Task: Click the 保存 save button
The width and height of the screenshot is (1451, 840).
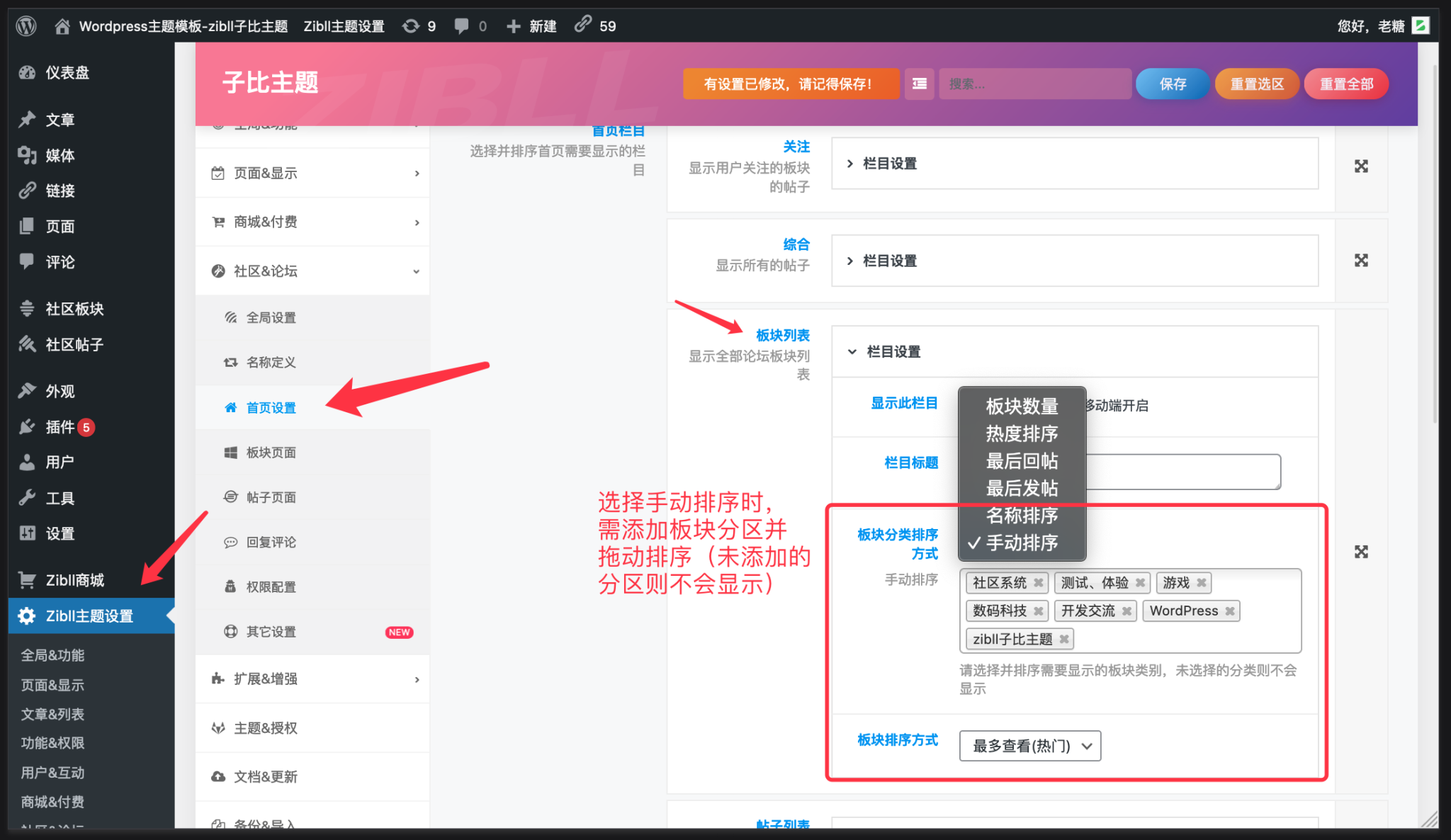Action: point(1172,84)
